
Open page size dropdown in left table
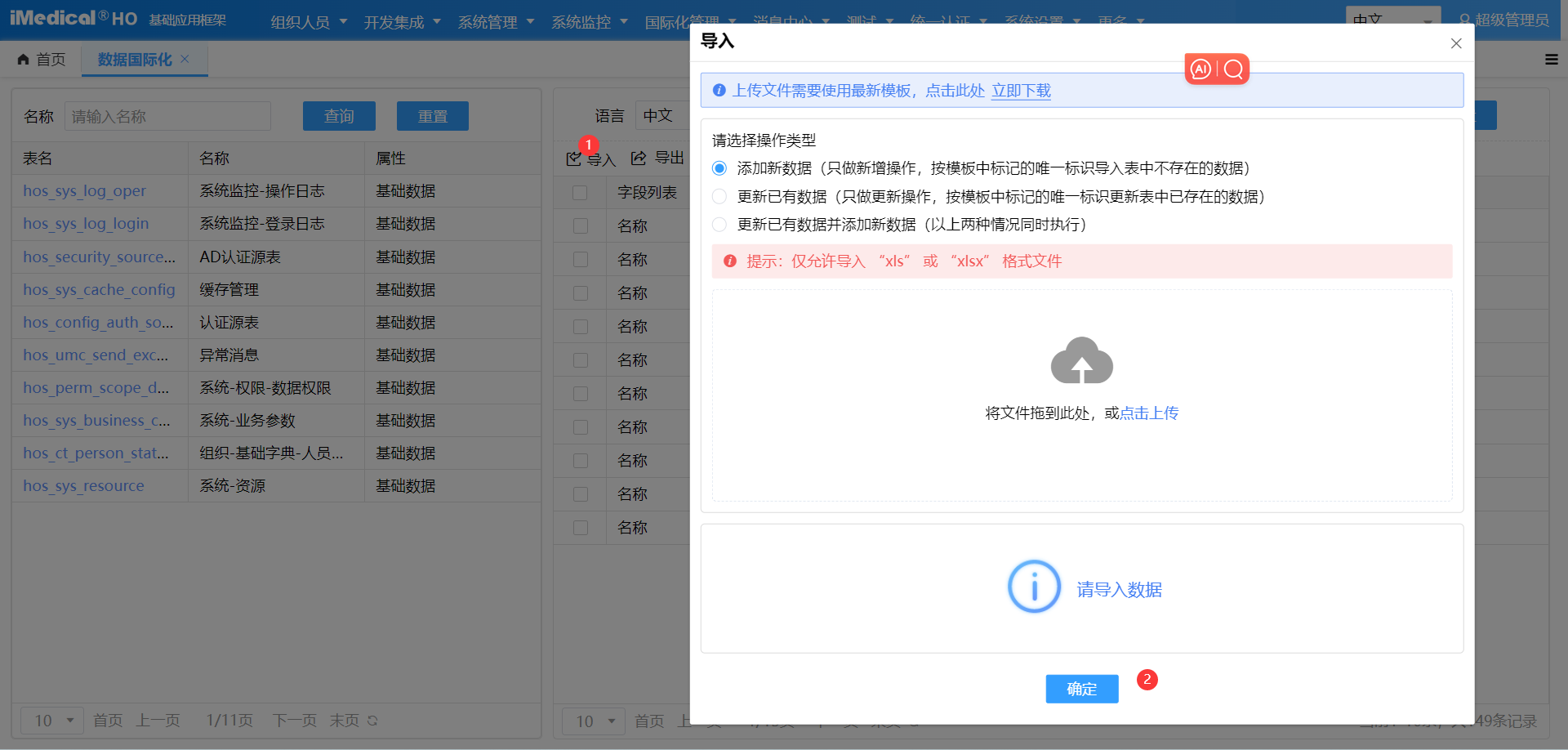[52, 721]
